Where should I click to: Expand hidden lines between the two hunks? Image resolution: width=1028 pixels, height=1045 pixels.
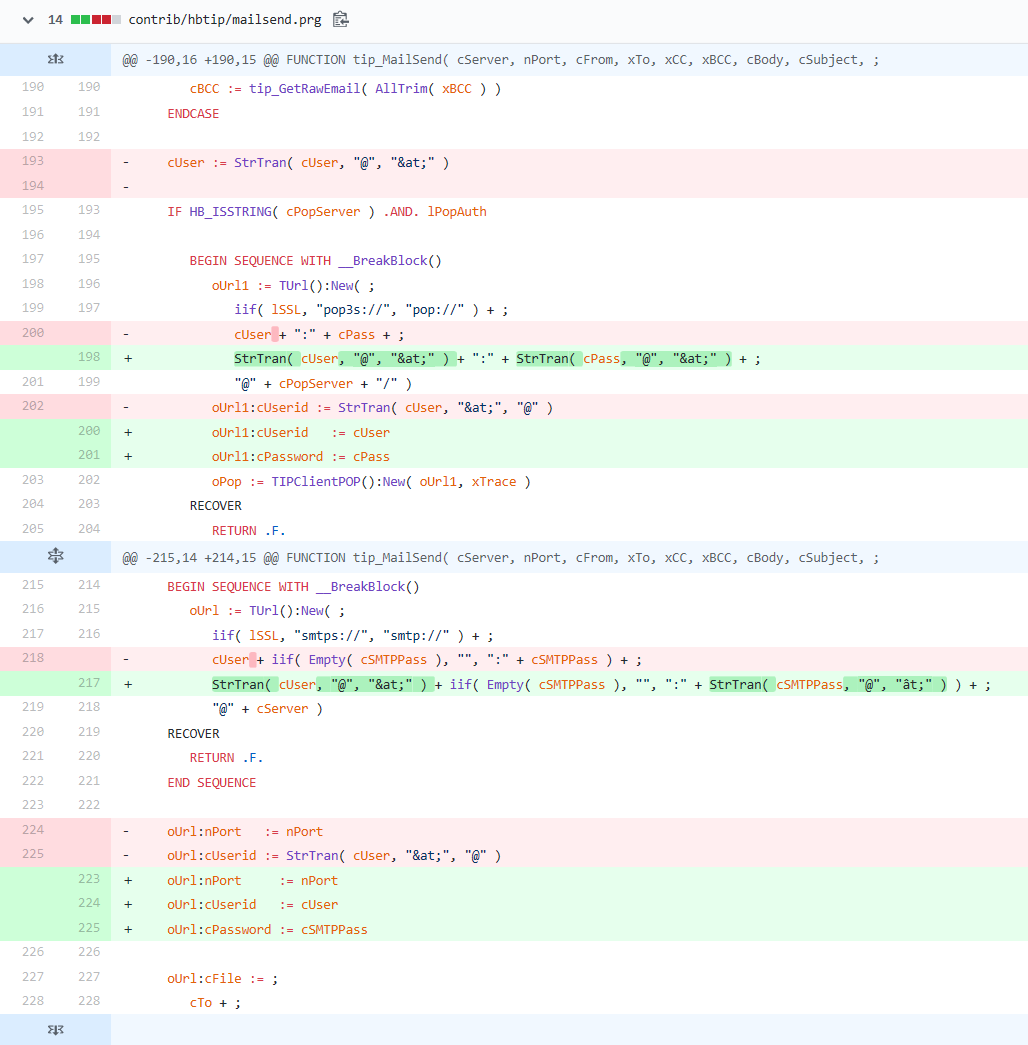56,557
